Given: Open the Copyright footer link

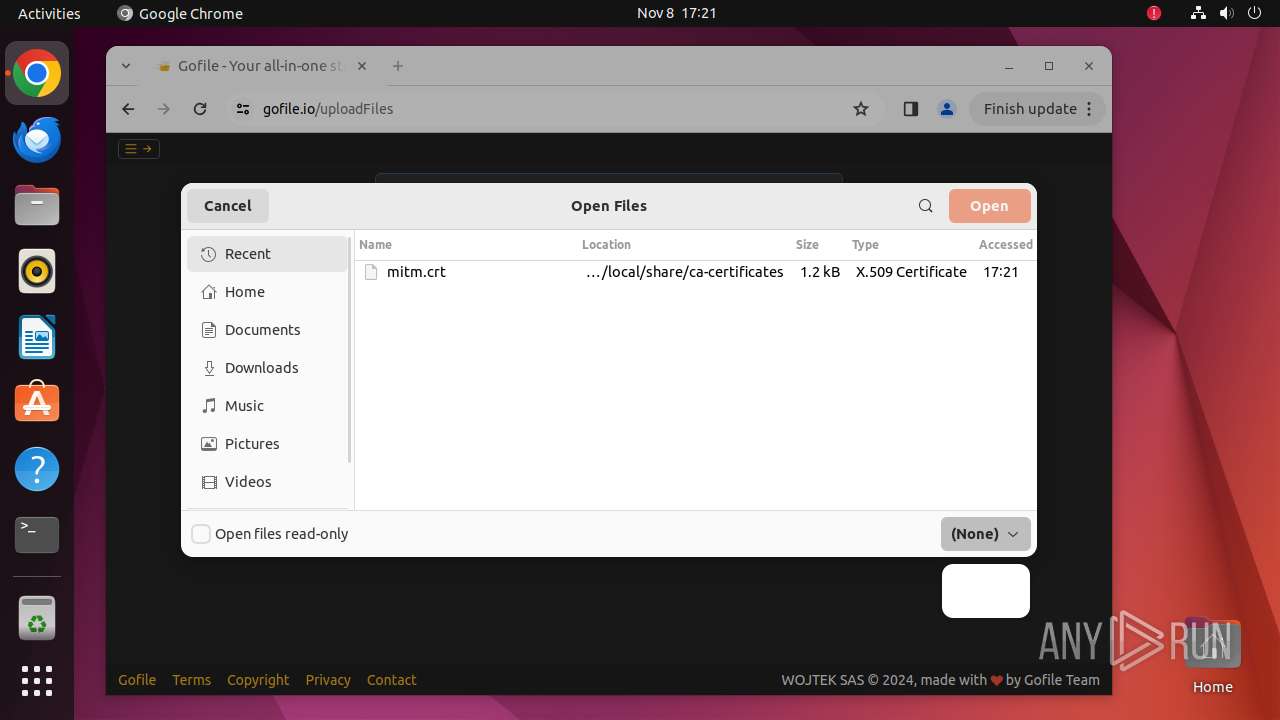Looking at the screenshot, I should coord(258,680).
